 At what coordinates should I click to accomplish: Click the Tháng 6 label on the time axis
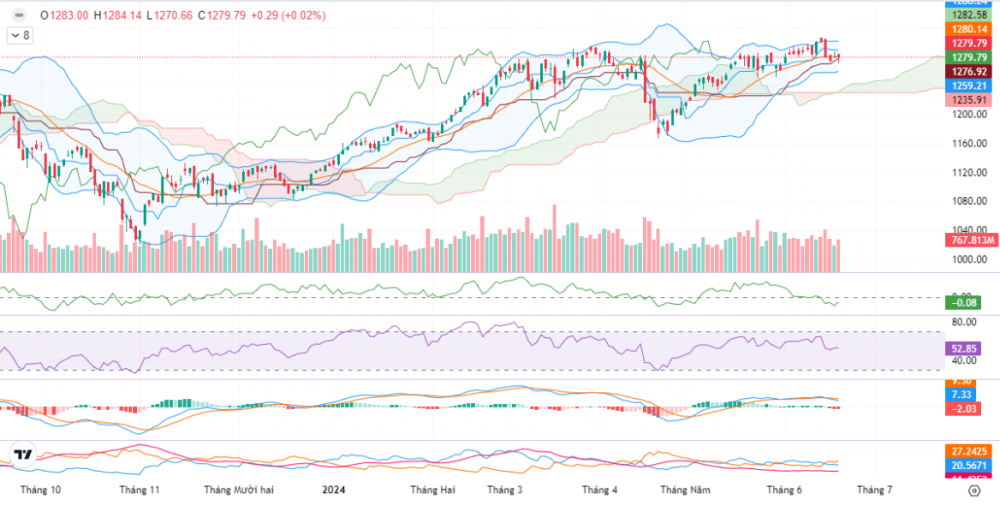(x=785, y=490)
